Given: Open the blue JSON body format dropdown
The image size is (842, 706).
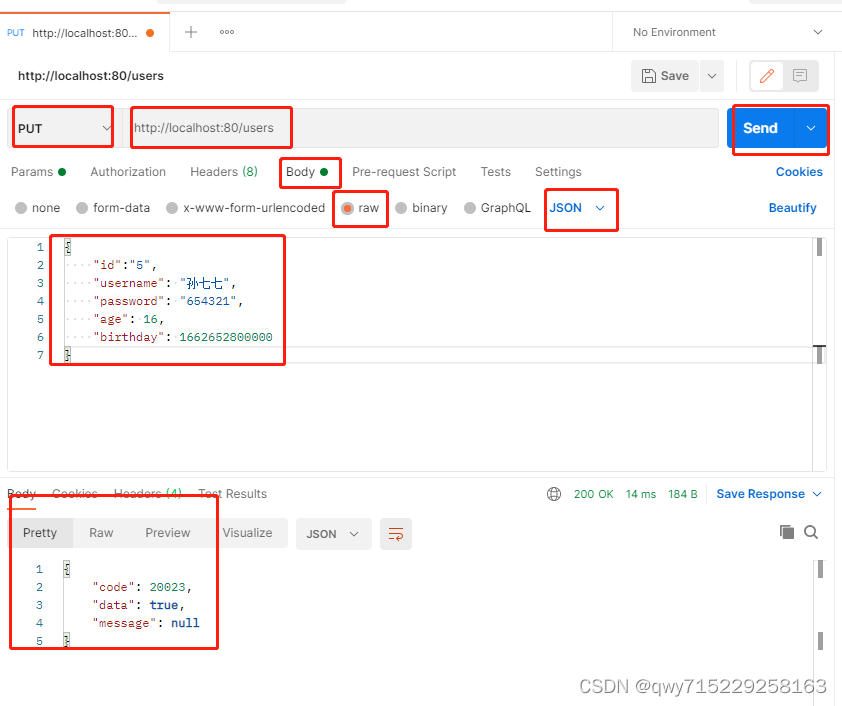Looking at the screenshot, I should (578, 208).
